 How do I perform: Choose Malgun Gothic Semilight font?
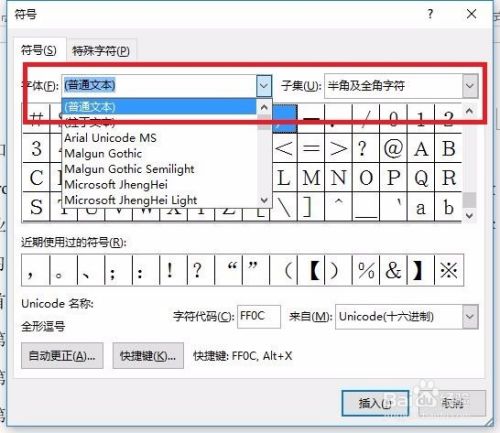click(x=159, y=169)
